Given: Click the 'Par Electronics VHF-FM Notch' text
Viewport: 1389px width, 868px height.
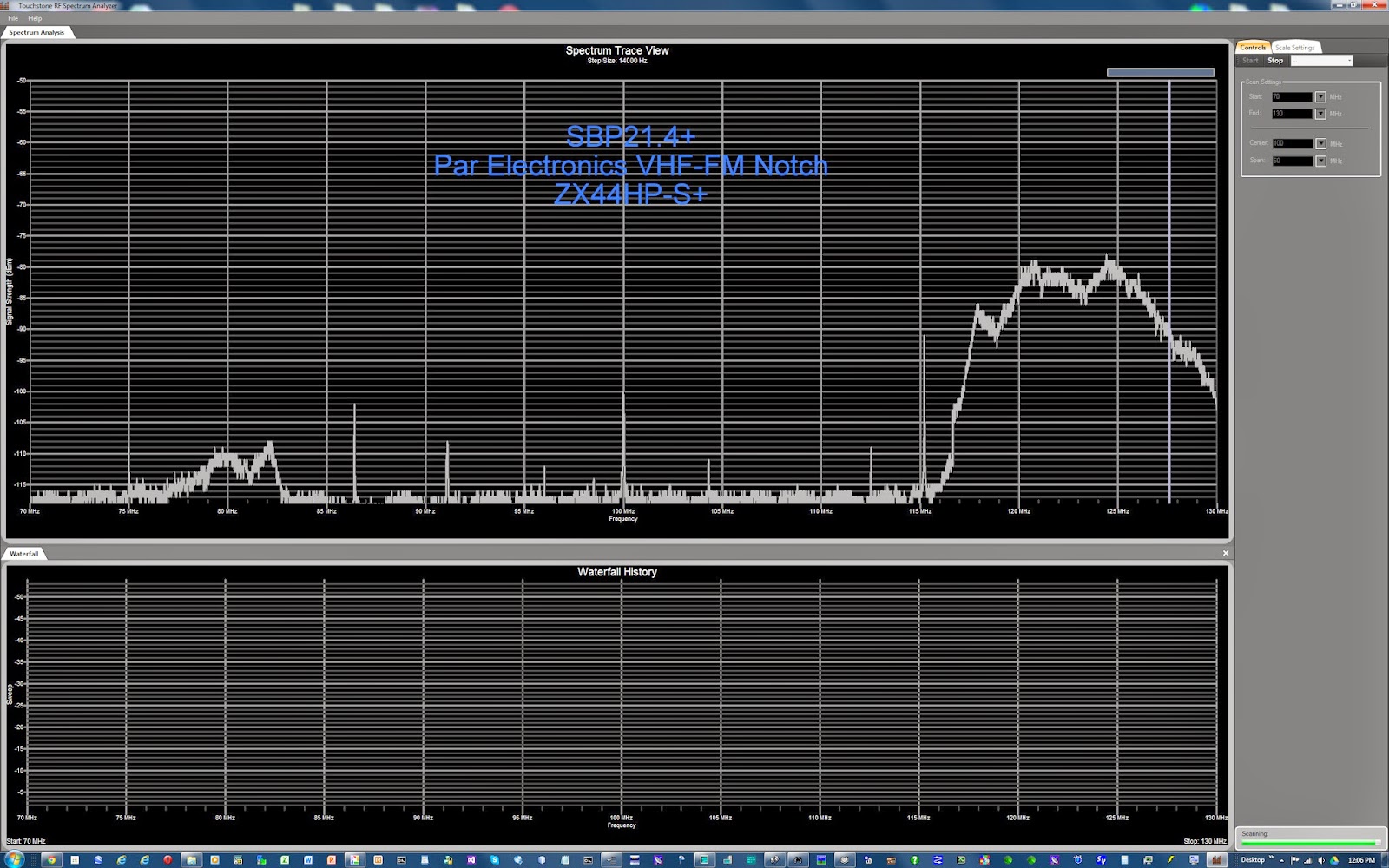Looking at the screenshot, I should tap(631, 165).
